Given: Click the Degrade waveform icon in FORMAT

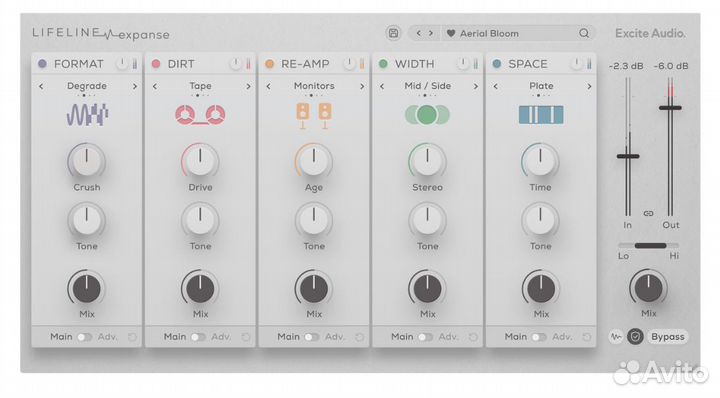Looking at the screenshot, I should click(x=87, y=114).
